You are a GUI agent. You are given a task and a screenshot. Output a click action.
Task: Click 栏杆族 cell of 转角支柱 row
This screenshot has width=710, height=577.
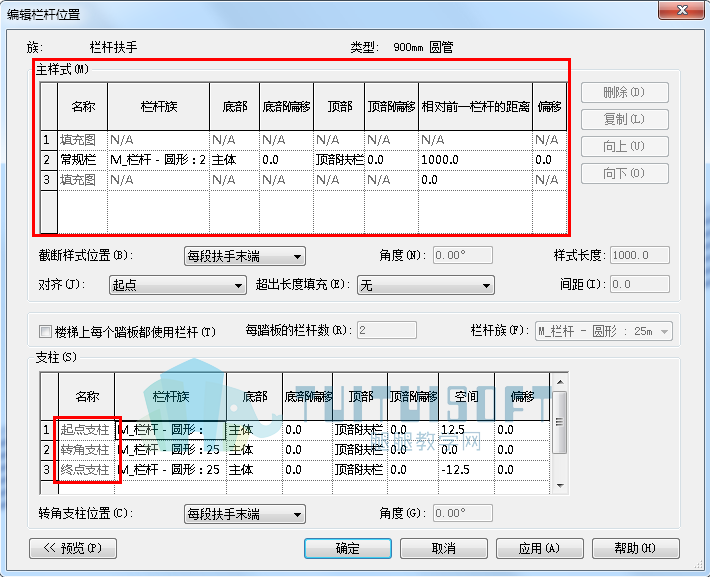coord(170,450)
